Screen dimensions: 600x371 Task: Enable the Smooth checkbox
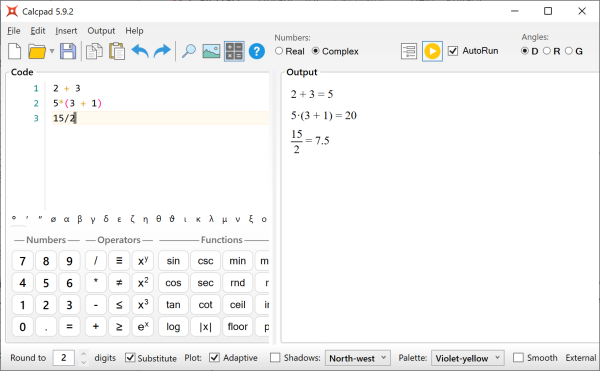click(x=518, y=358)
